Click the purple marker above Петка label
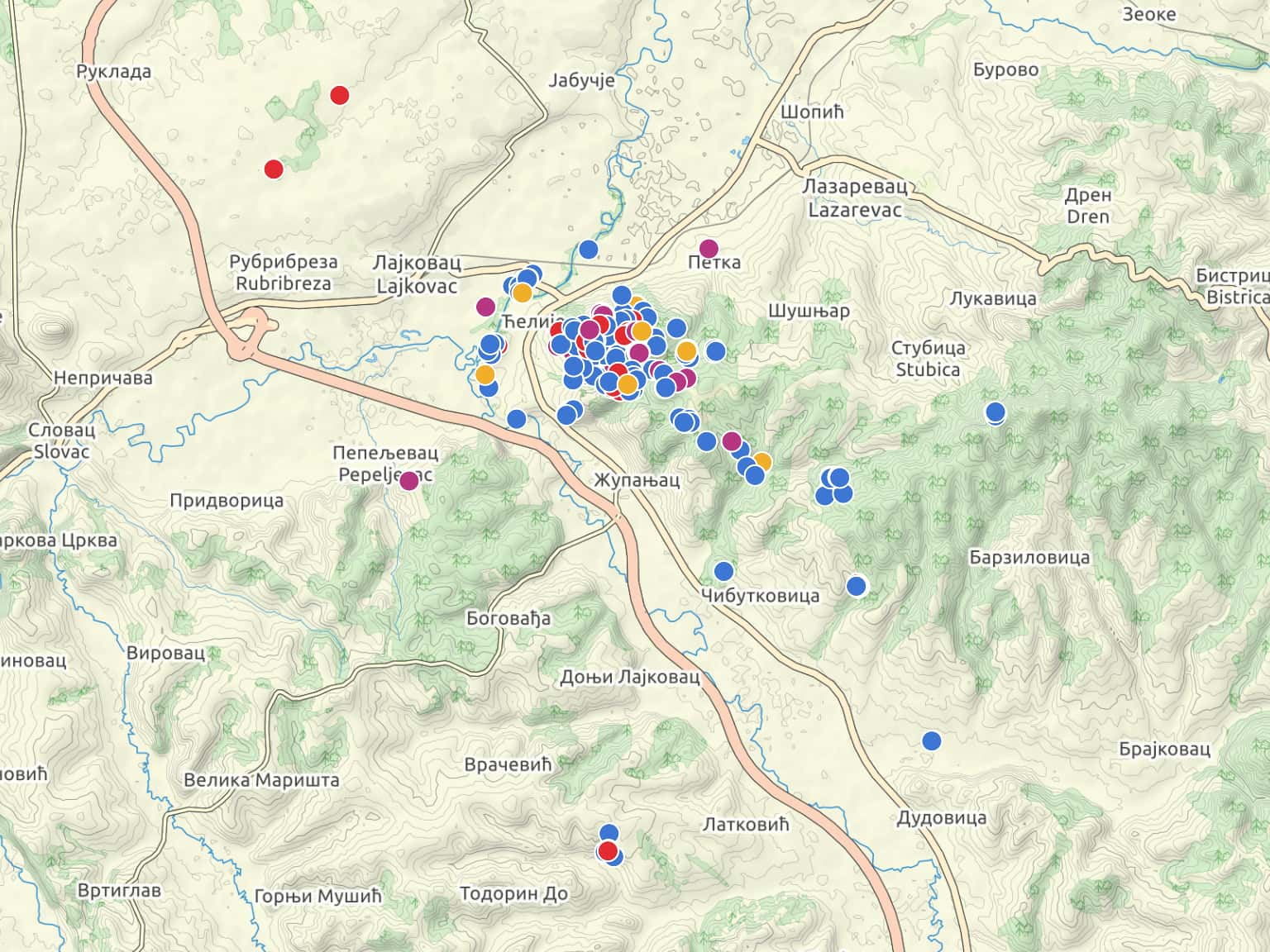 click(709, 248)
